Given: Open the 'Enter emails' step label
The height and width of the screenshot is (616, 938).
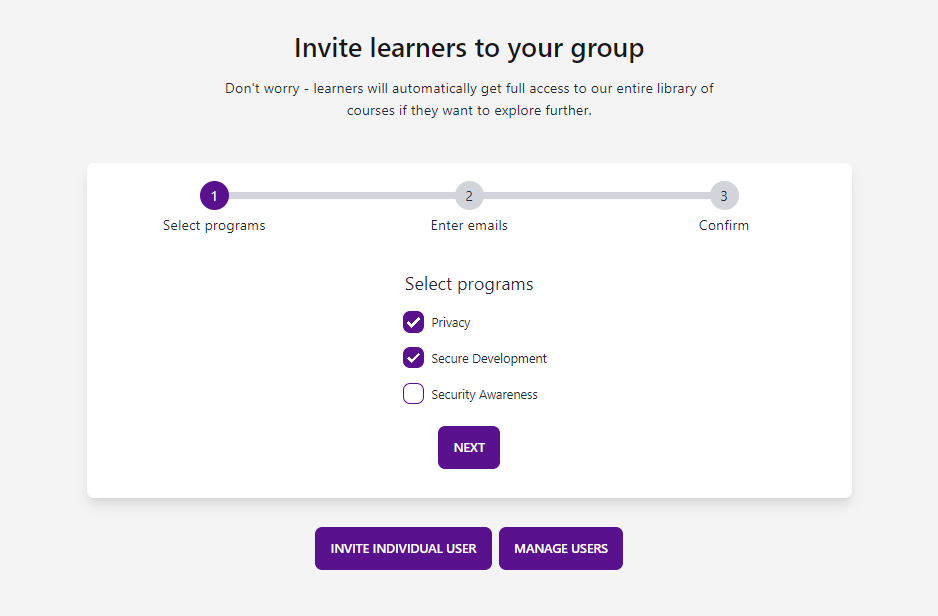Looking at the screenshot, I should pyautogui.click(x=469, y=225).
